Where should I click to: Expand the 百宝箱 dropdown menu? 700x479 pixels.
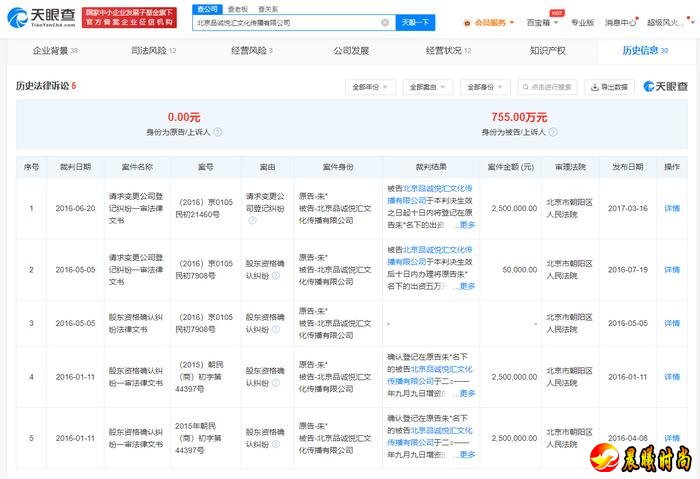[x=542, y=22]
